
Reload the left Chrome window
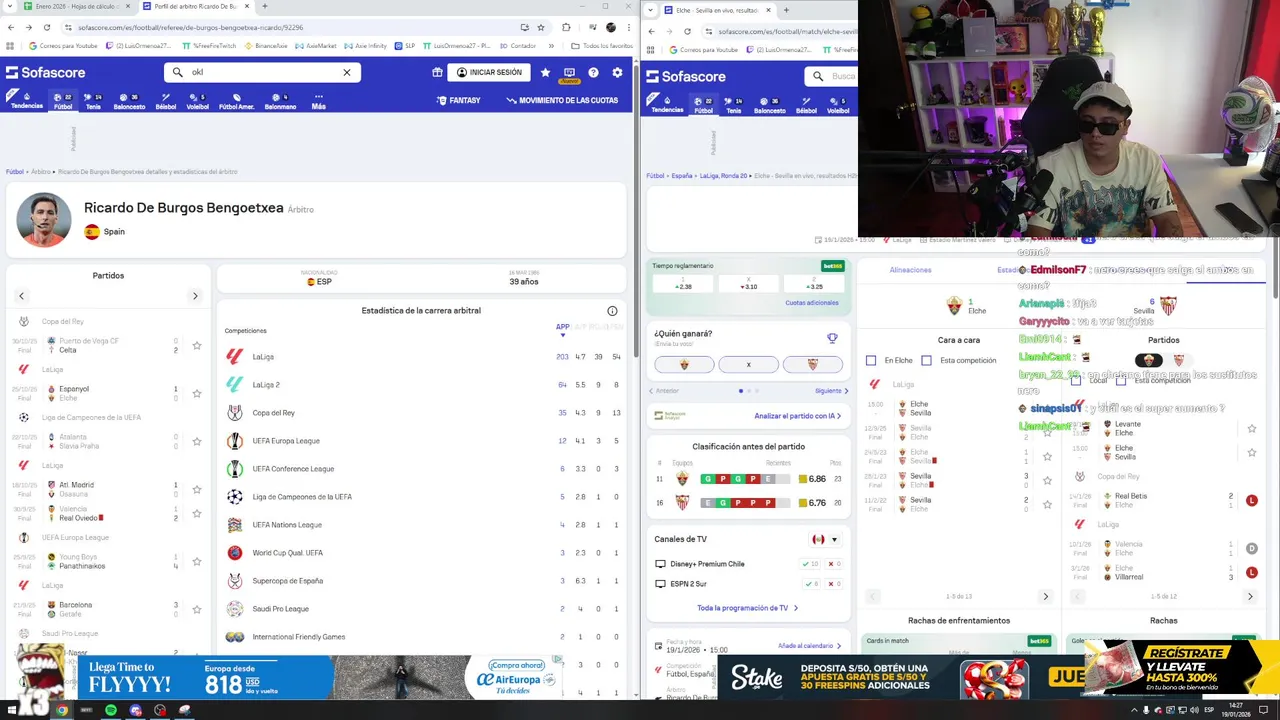[46, 27]
